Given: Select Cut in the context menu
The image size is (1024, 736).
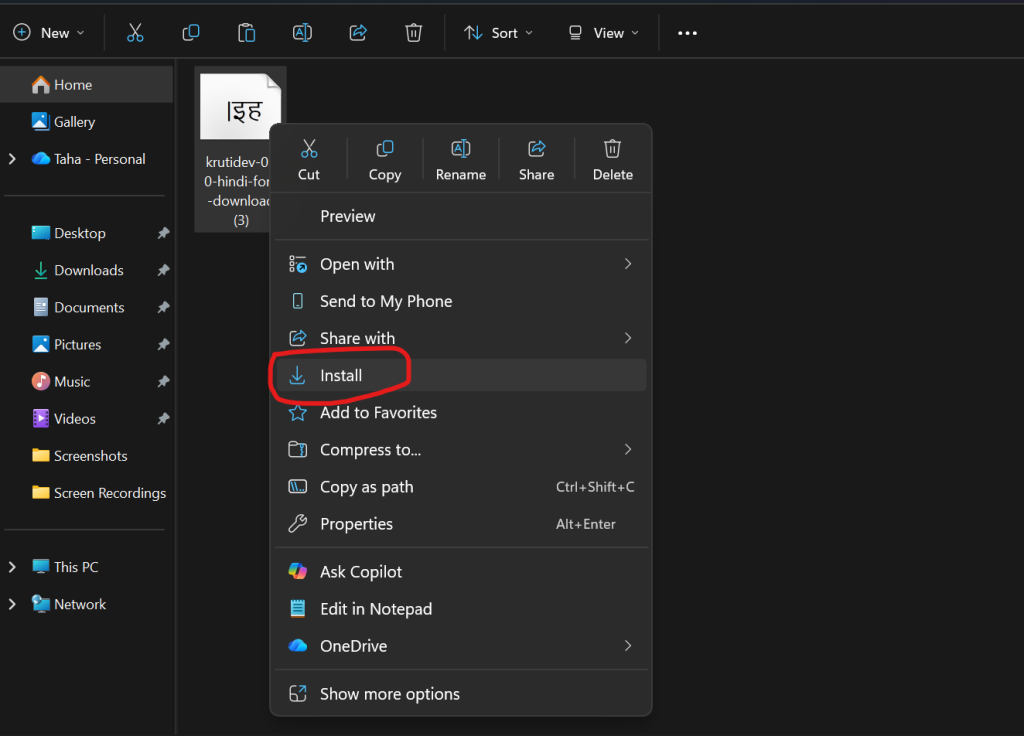Looking at the screenshot, I should point(309,159).
